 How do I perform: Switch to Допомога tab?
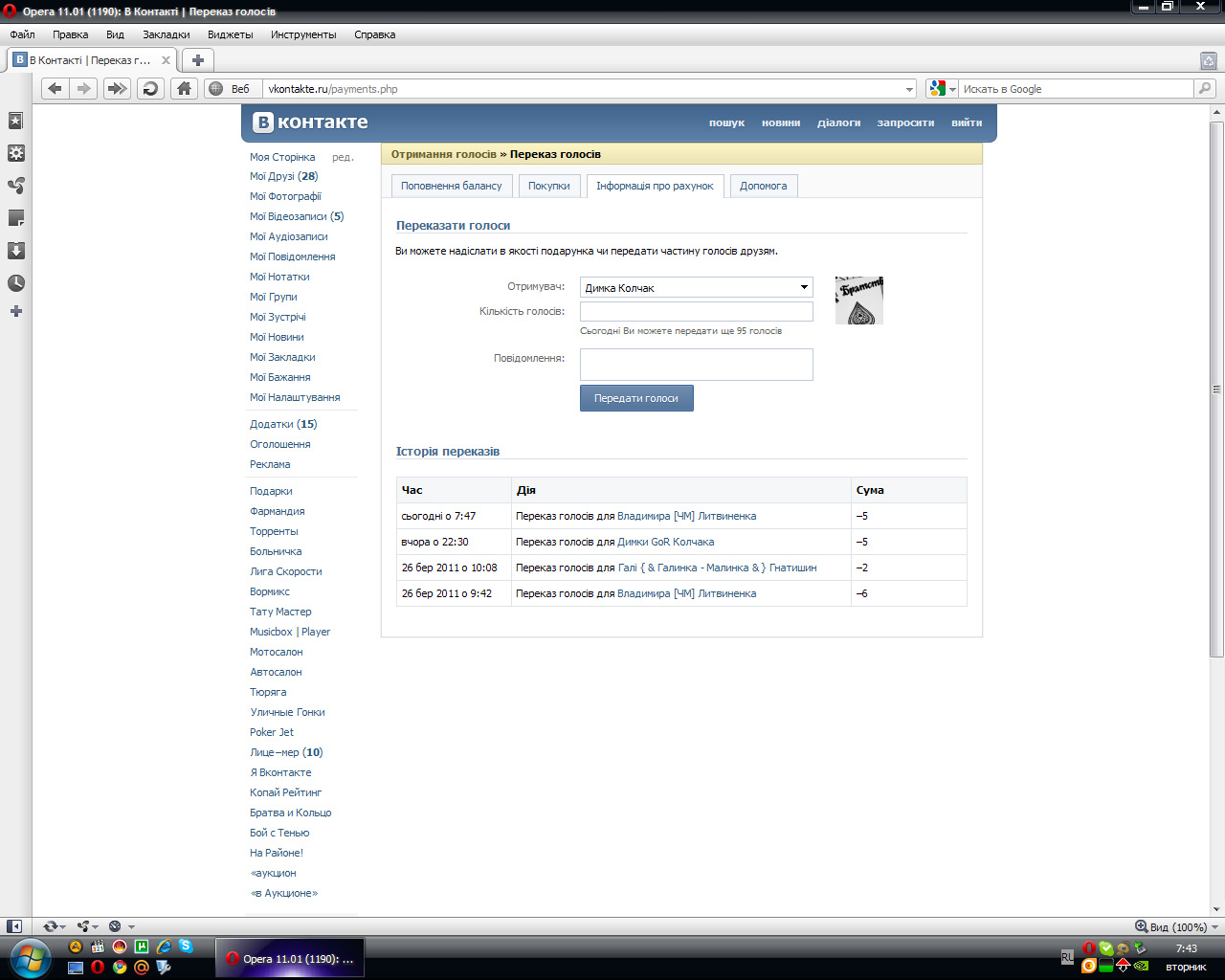click(x=764, y=186)
